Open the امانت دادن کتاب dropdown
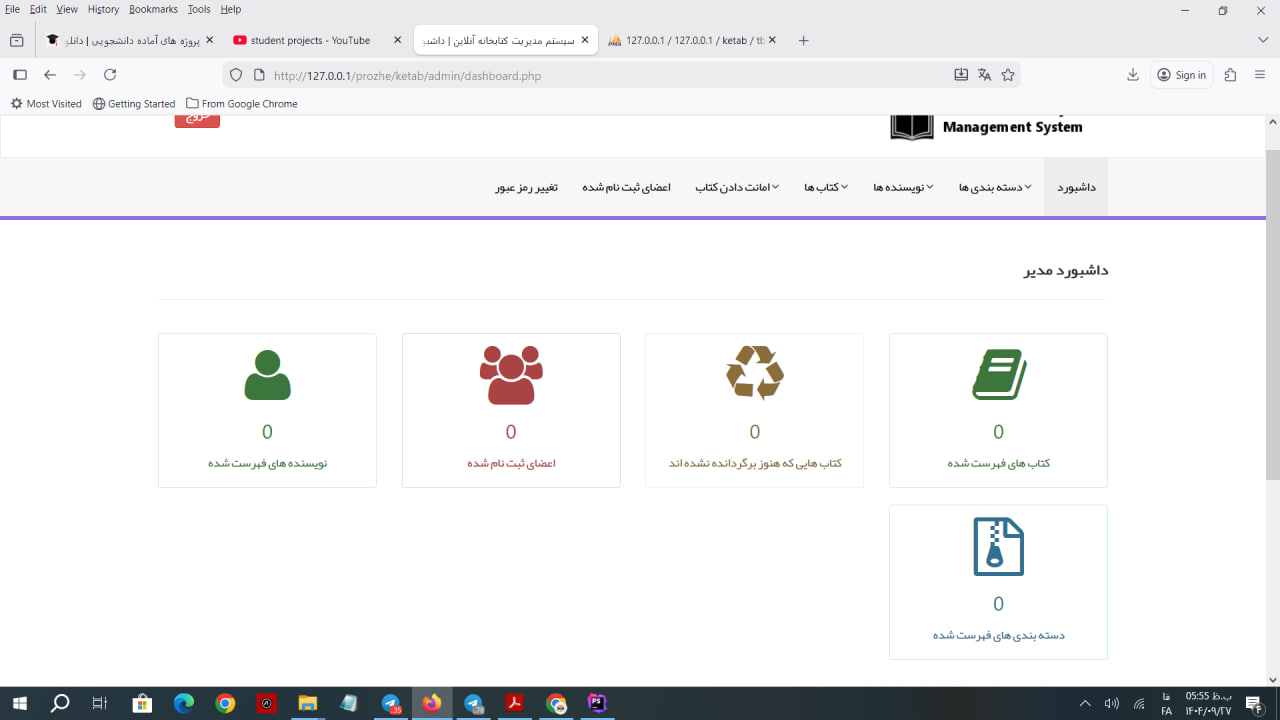This screenshot has height=720, width=1280. pyautogui.click(x=737, y=188)
